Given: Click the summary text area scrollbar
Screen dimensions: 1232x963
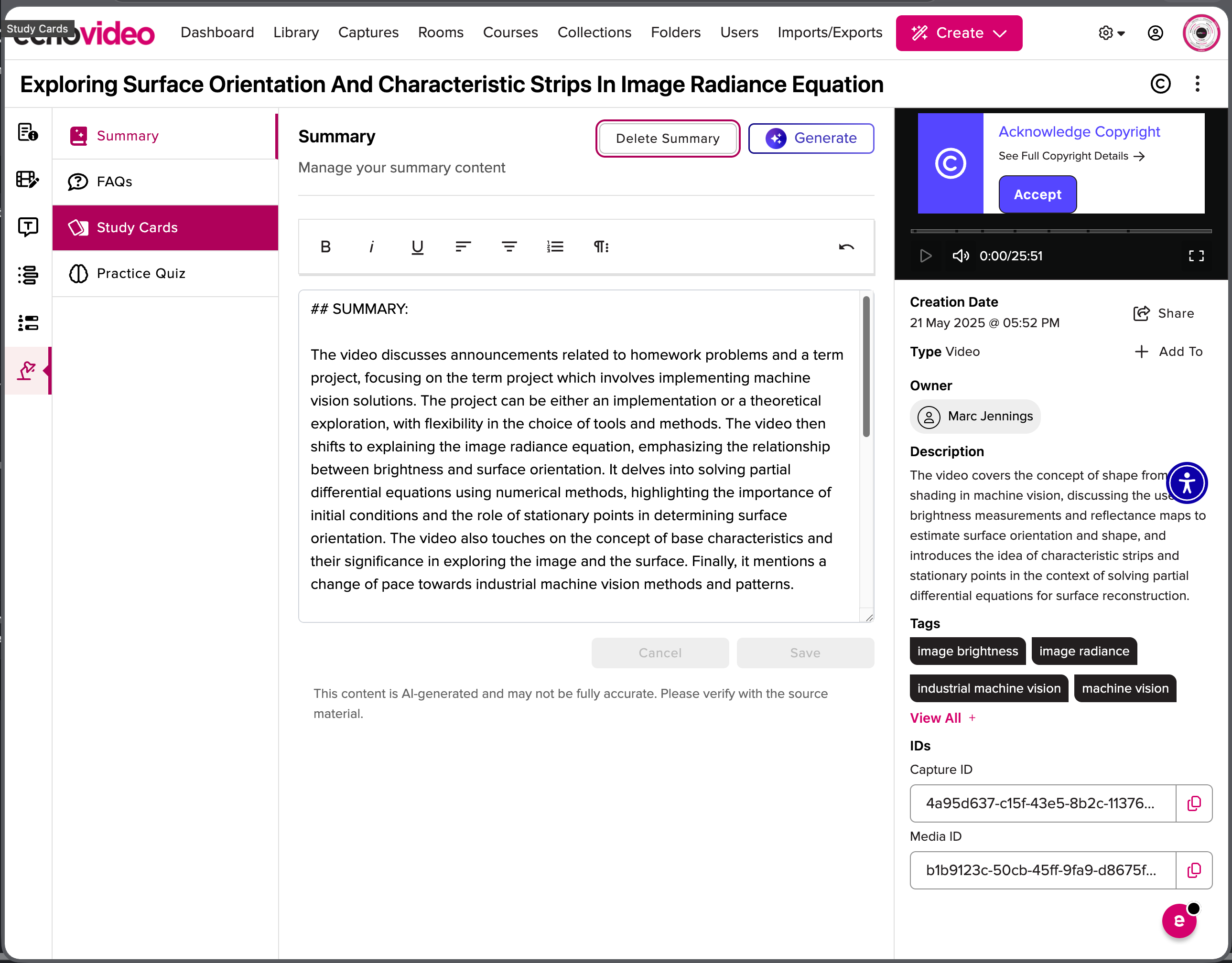Looking at the screenshot, I should pos(866,366).
